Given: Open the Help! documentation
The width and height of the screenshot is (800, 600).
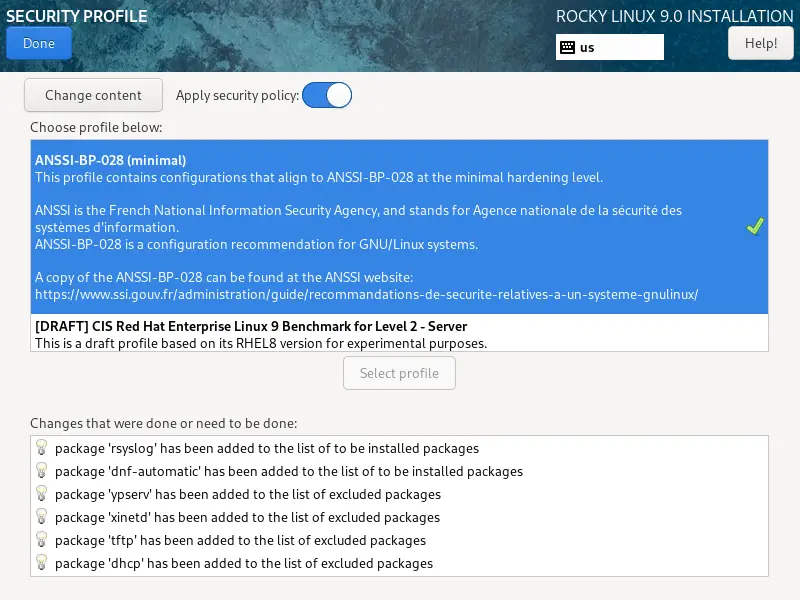Looking at the screenshot, I should point(761,43).
